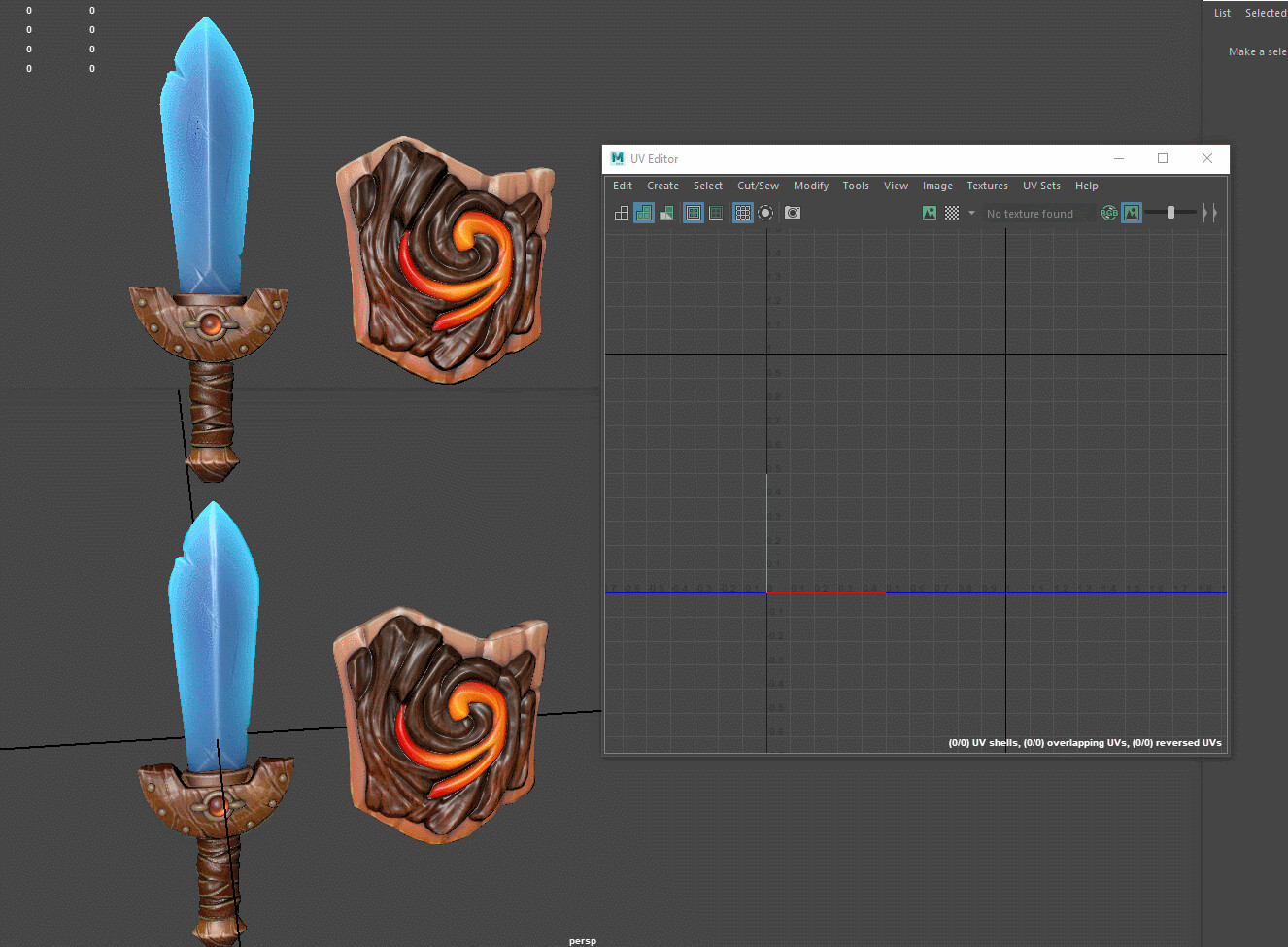
Task: Open the Selected dropdown at top right
Action: pyautogui.click(x=1265, y=12)
